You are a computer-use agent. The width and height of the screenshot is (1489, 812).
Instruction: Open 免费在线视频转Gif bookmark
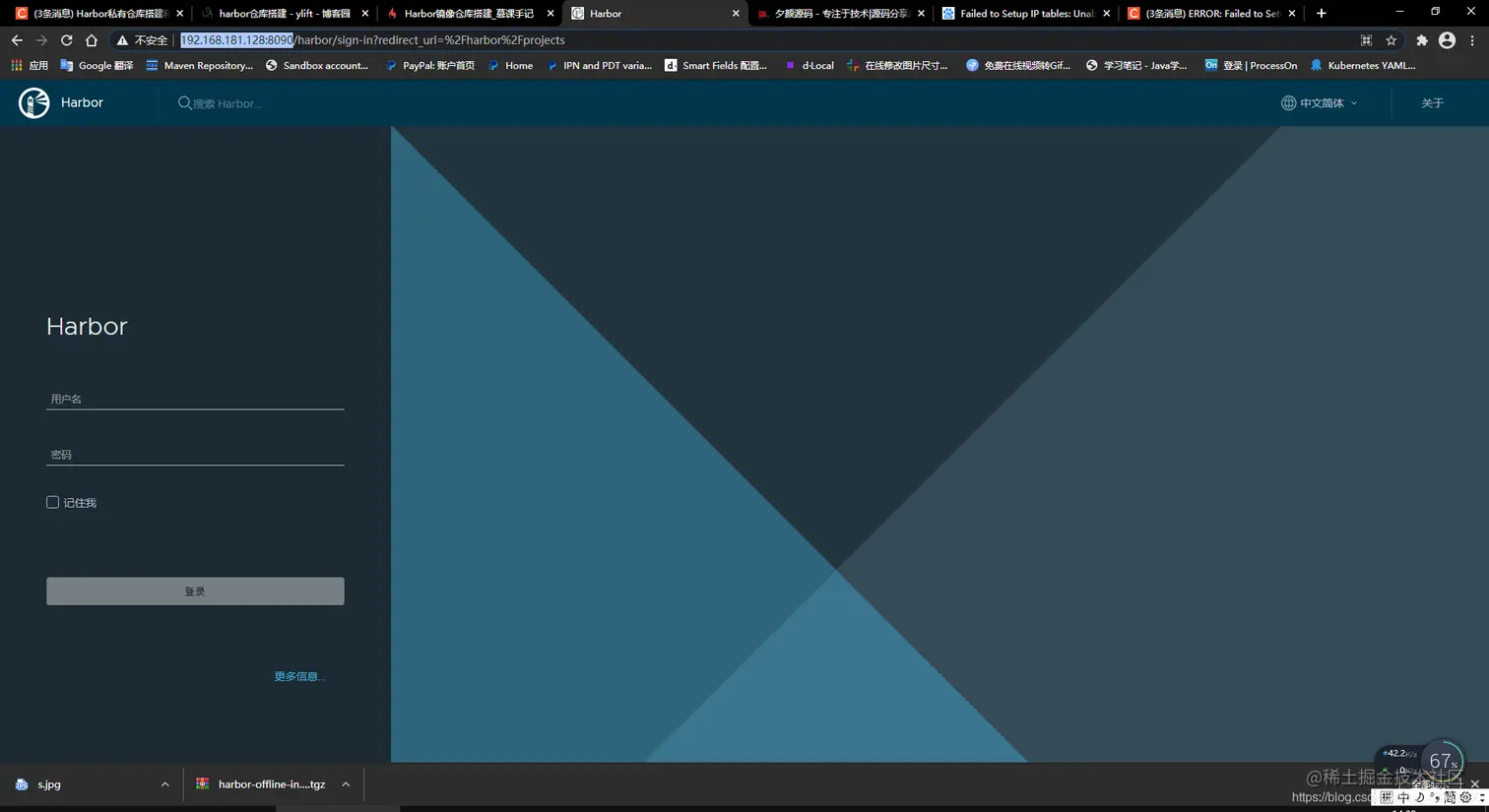click(x=1018, y=66)
